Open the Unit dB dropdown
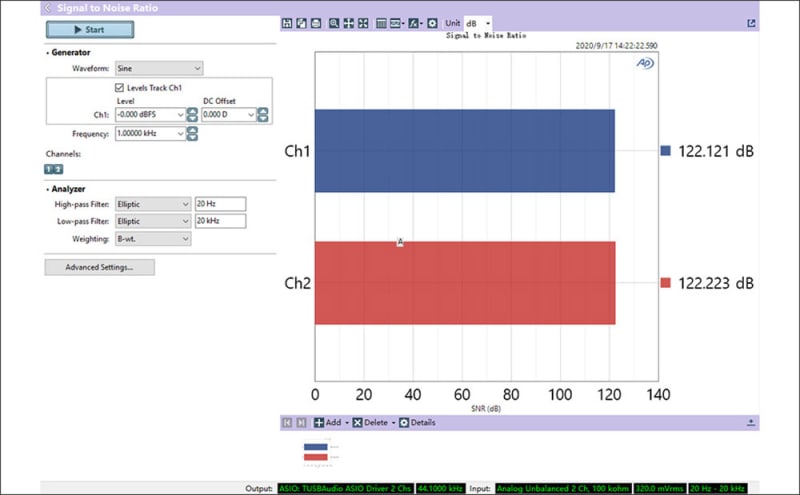 click(x=478, y=23)
